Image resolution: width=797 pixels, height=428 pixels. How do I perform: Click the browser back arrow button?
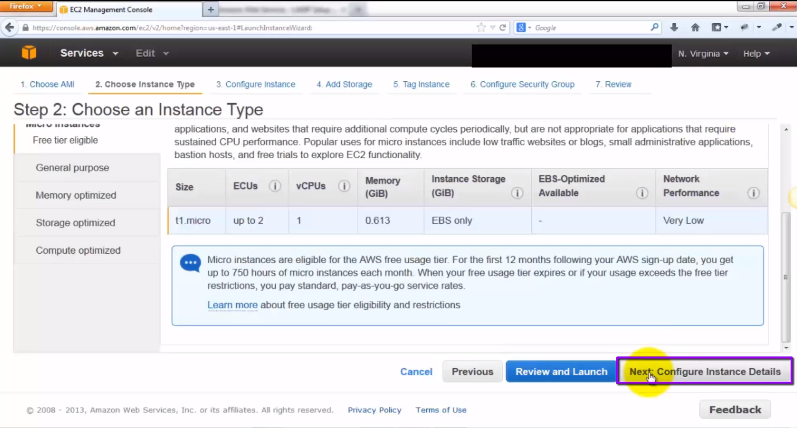coord(9,27)
